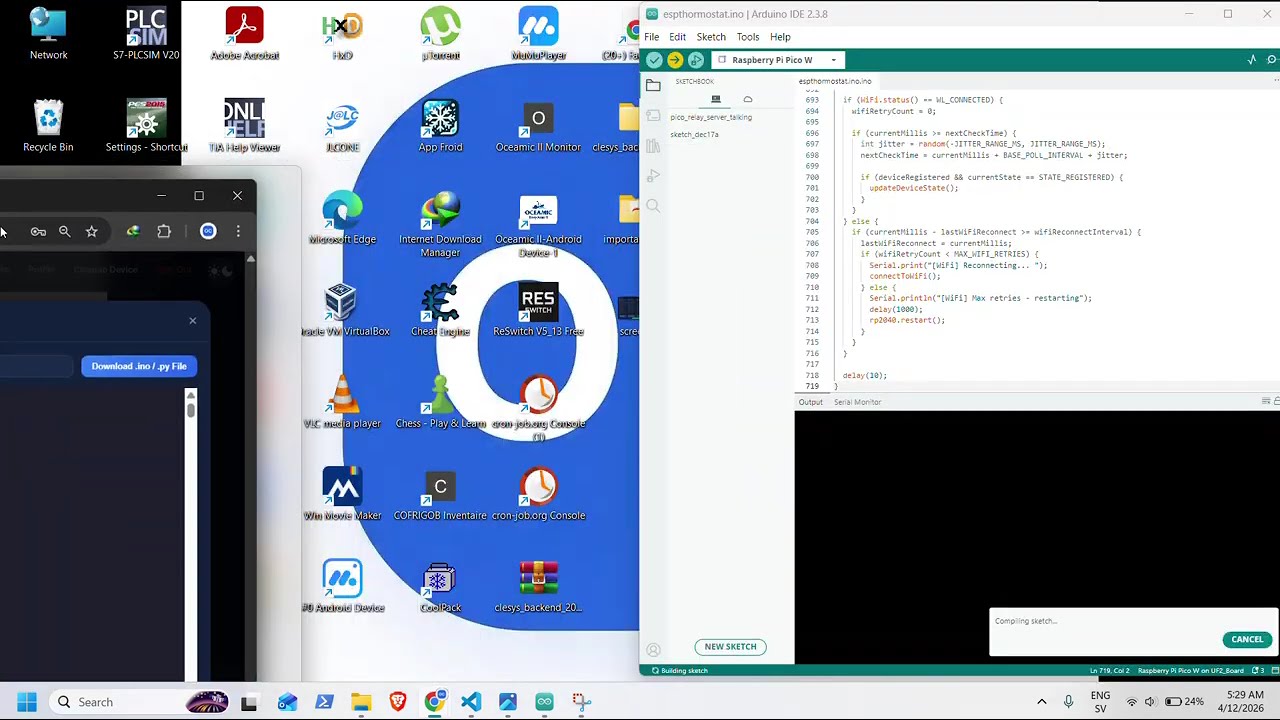Click the Upload arrow button in Arduino IDE
1280x720 pixels.
click(675, 60)
